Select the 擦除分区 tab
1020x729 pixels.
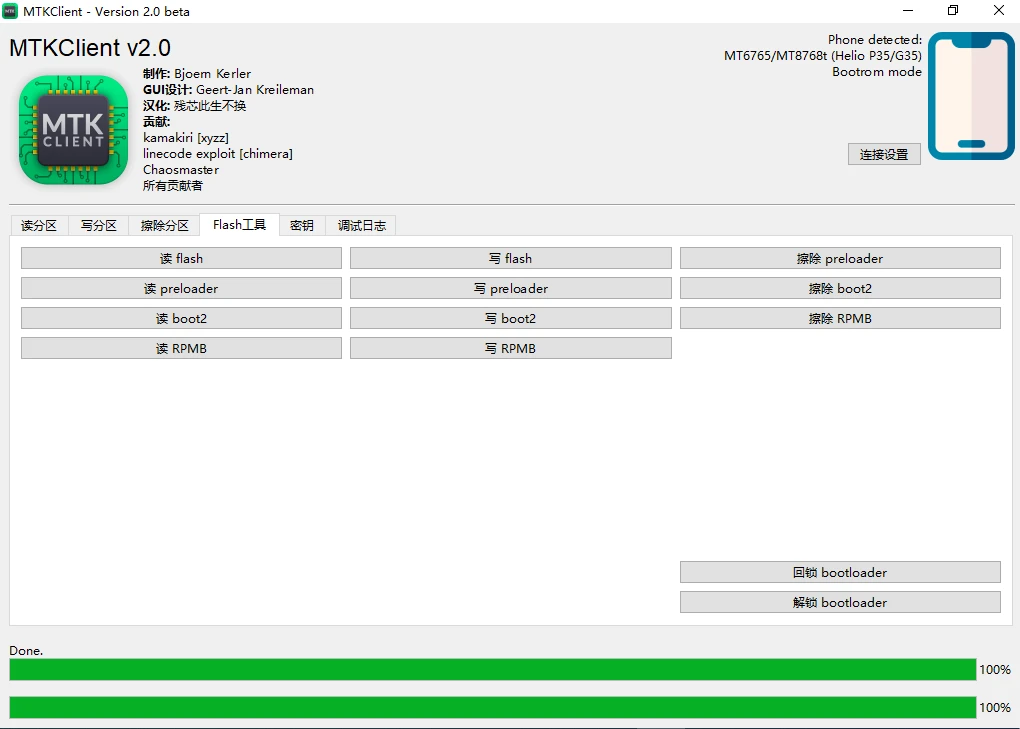click(x=164, y=225)
